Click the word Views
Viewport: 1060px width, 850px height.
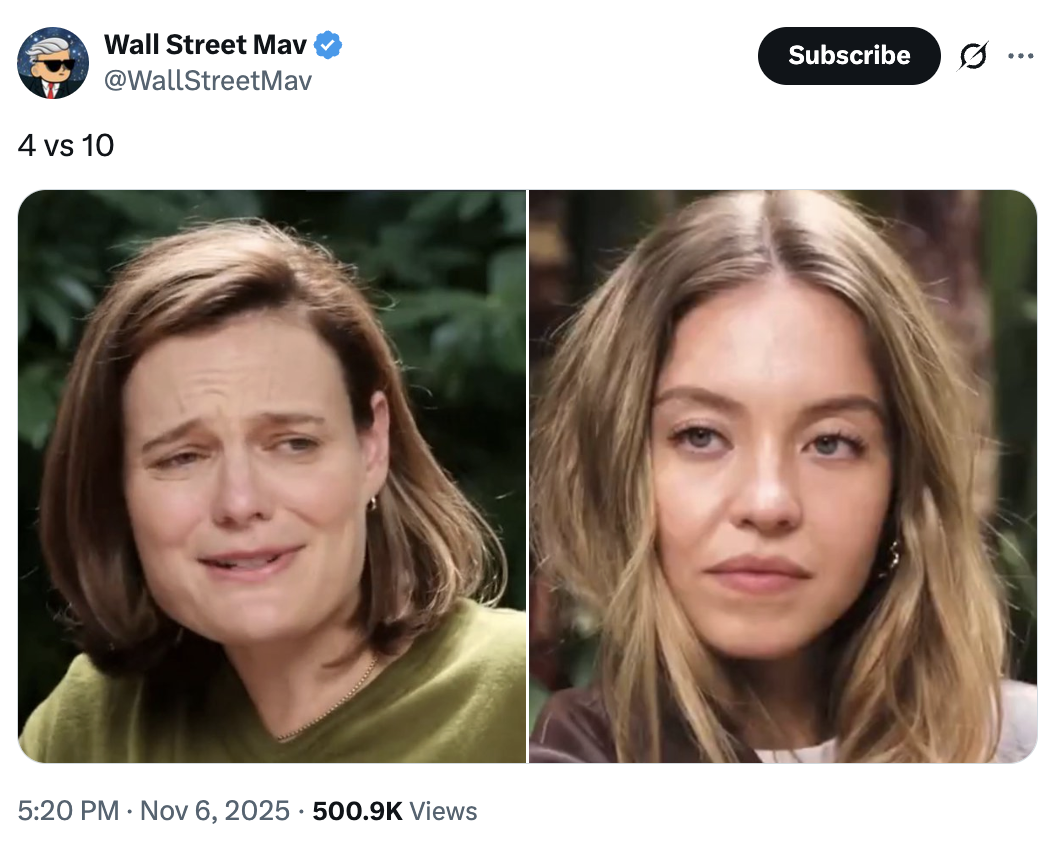tap(443, 810)
